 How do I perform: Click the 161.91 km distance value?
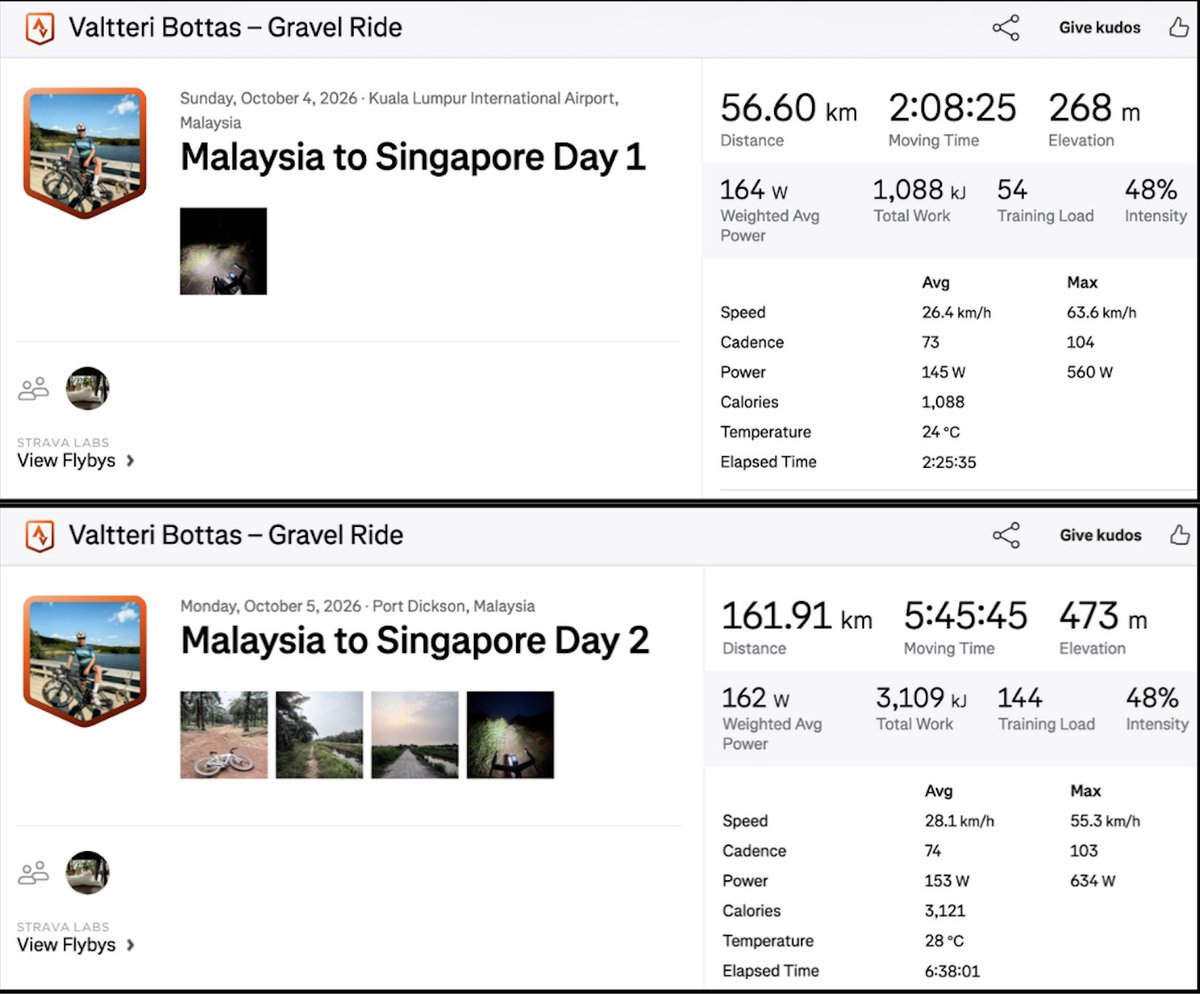click(x=796, y=616)
